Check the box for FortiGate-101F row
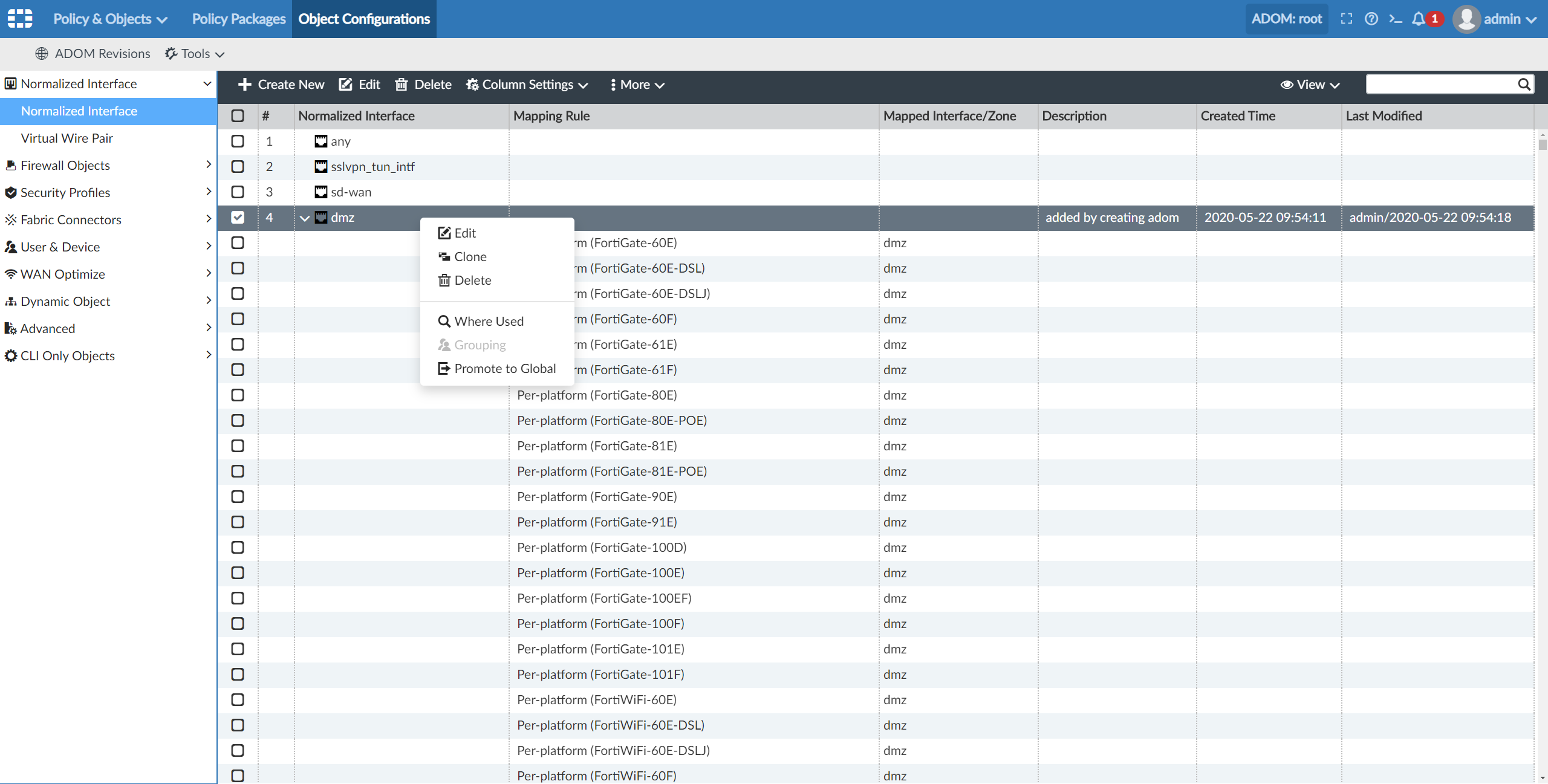Screen dimensions: 1548x784 [238, 674]
